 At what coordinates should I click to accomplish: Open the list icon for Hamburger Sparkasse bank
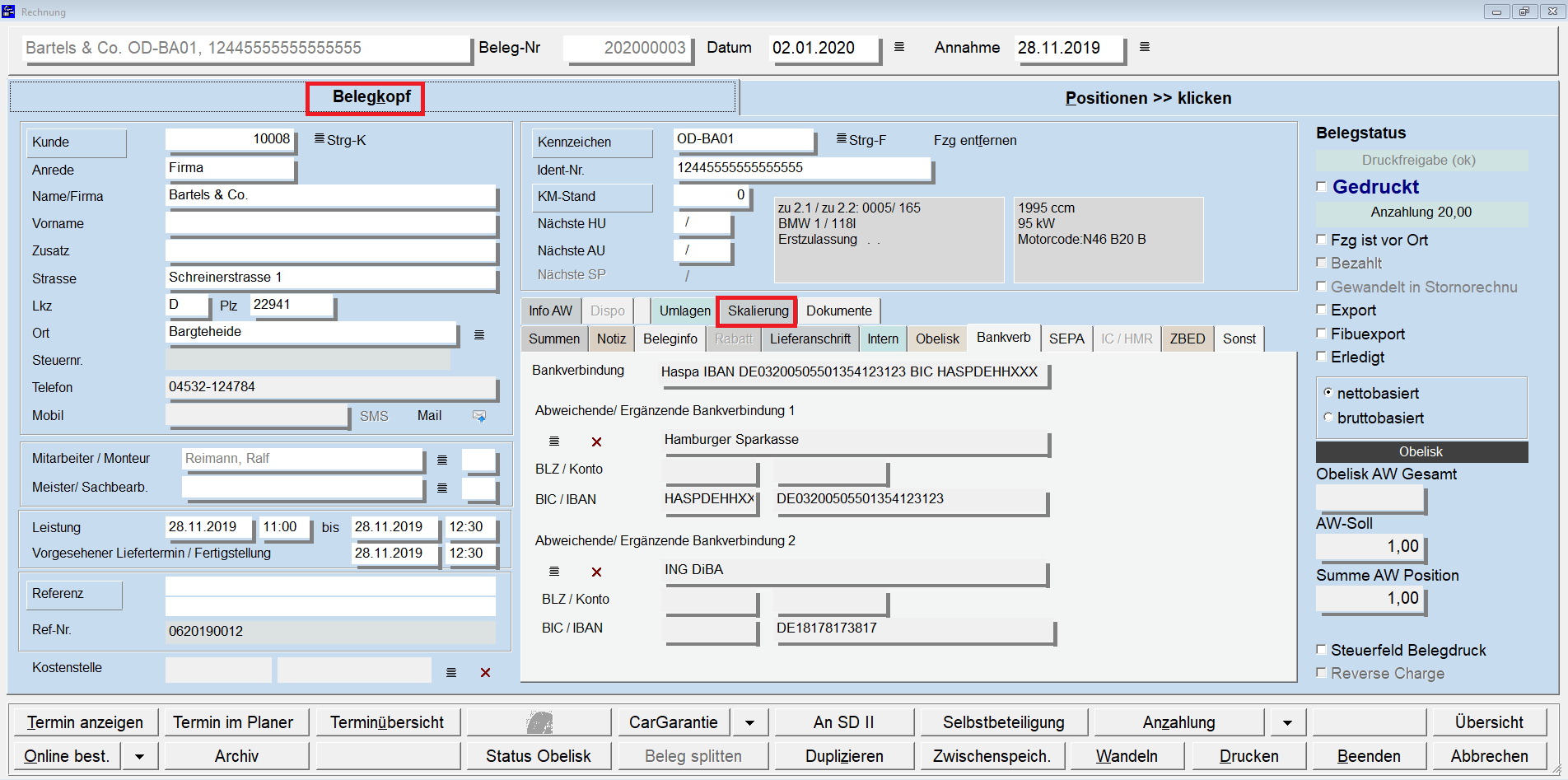tap(554, 441)
